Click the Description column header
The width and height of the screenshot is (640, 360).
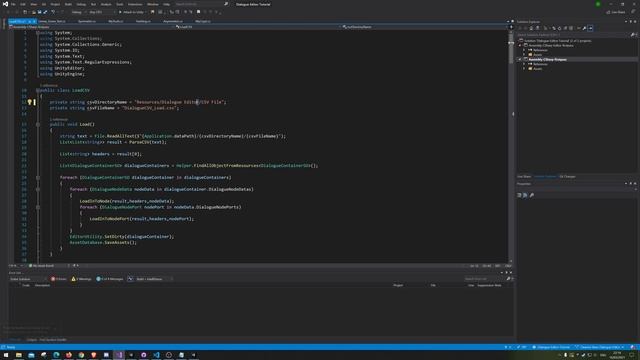42,285
